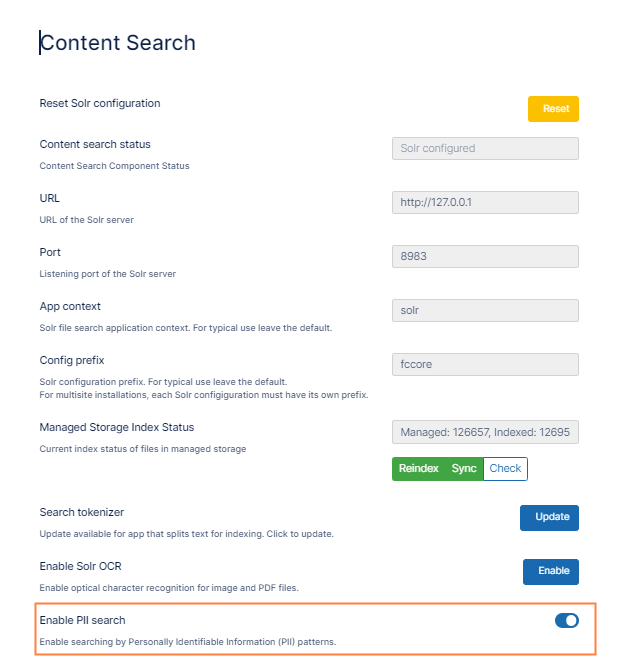
Task: Click the Managed Storage Index Status field
Action: (x=485, y=433)
